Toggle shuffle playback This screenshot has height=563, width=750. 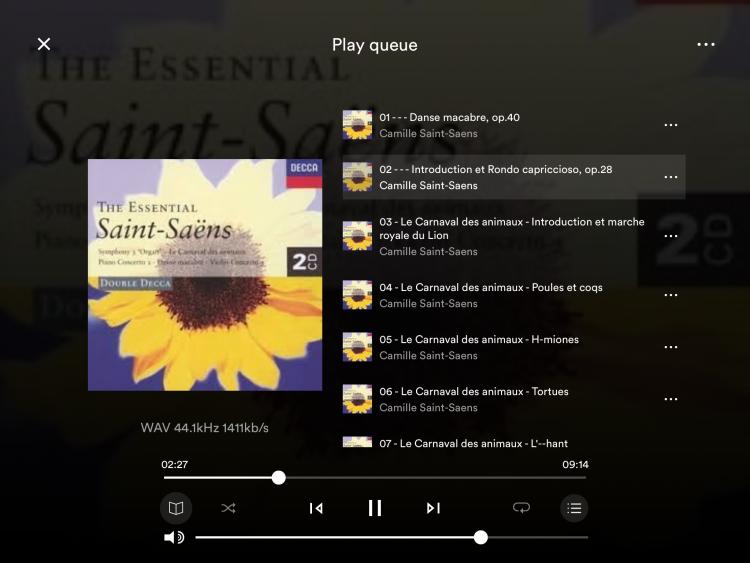[x=228, y=508]
